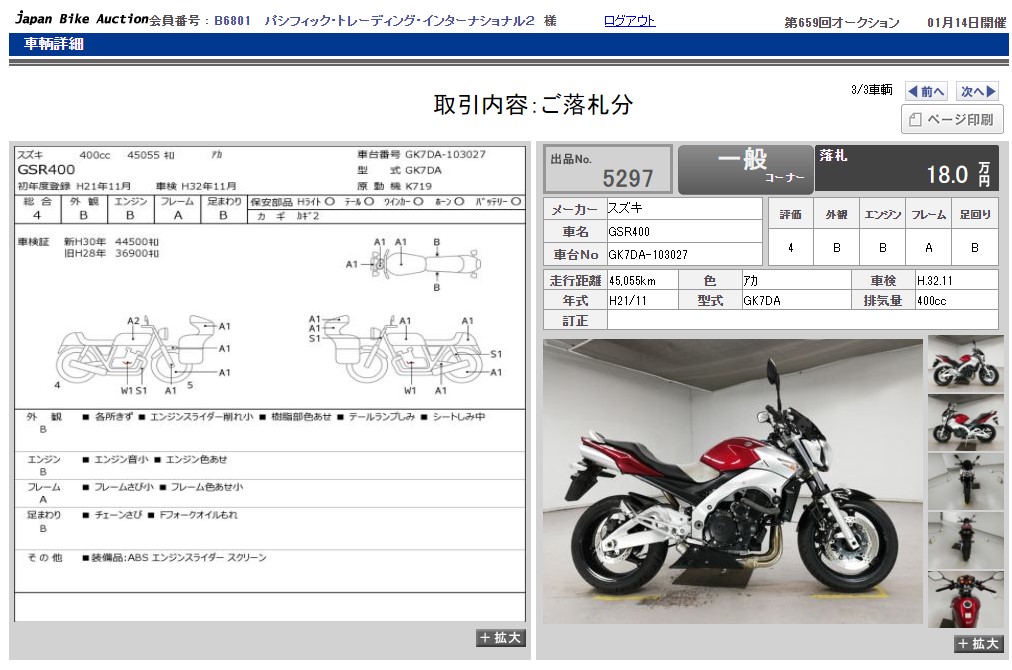Click the 外観 column header in rating table
The width and height of the screenshot is (1012, 670).
point(836,214)
